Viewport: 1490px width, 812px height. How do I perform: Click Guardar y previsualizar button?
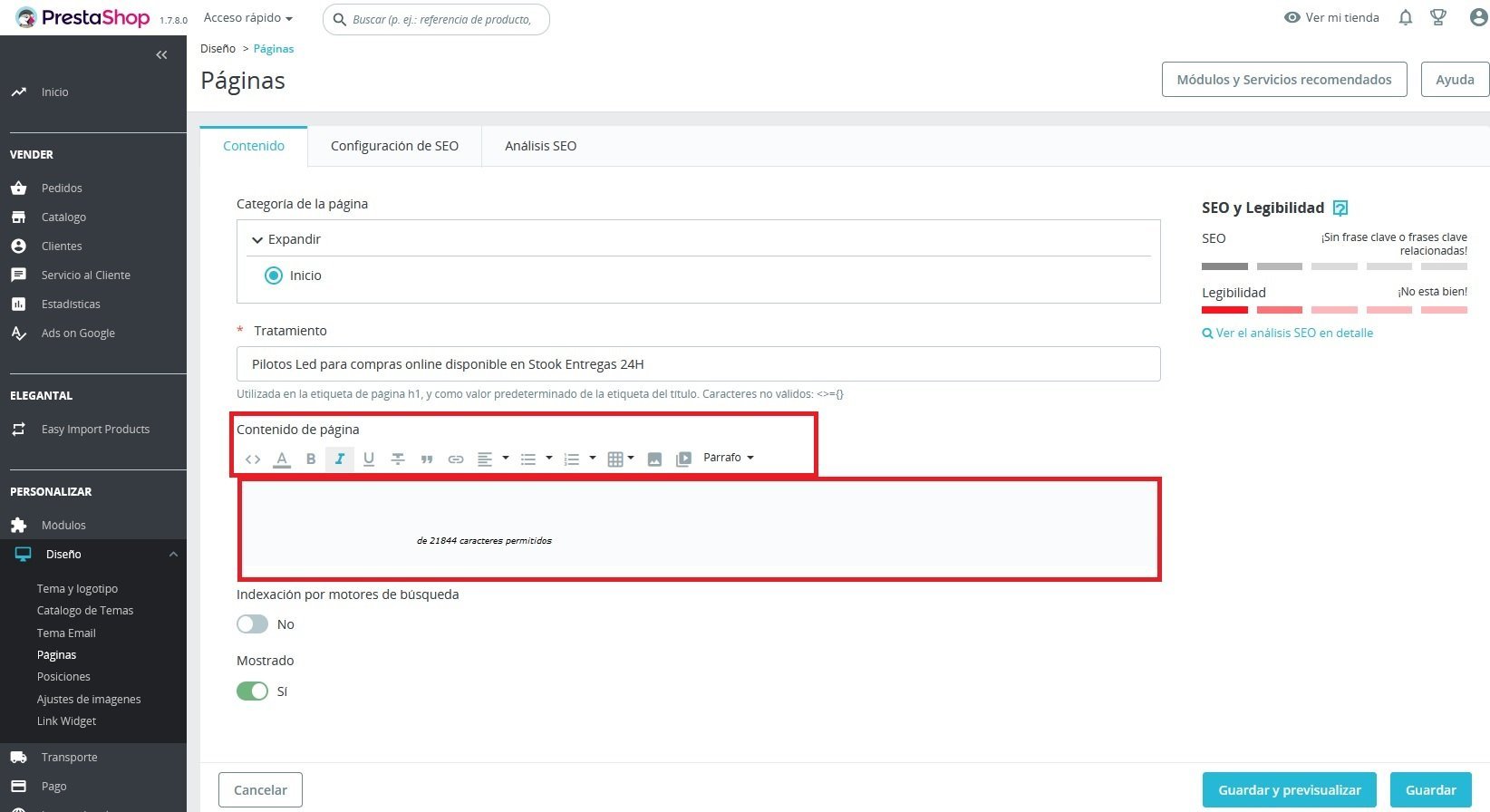[1290, 790]
